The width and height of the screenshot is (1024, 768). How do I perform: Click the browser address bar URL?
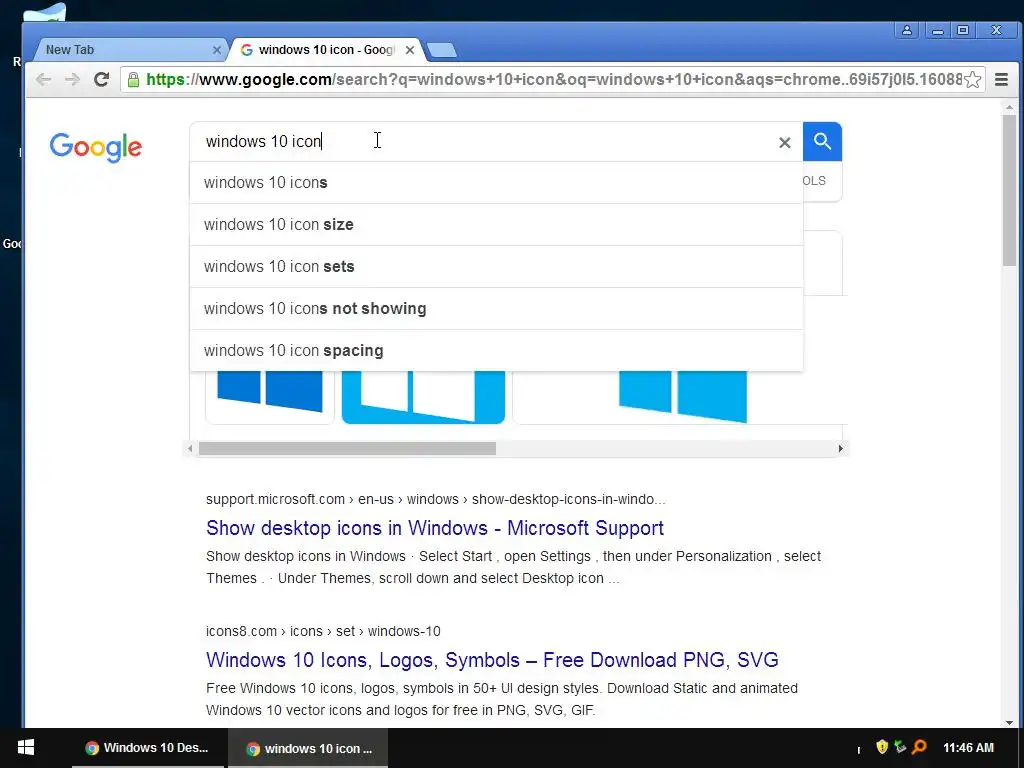pyautogui.click(x=554, y=80)
